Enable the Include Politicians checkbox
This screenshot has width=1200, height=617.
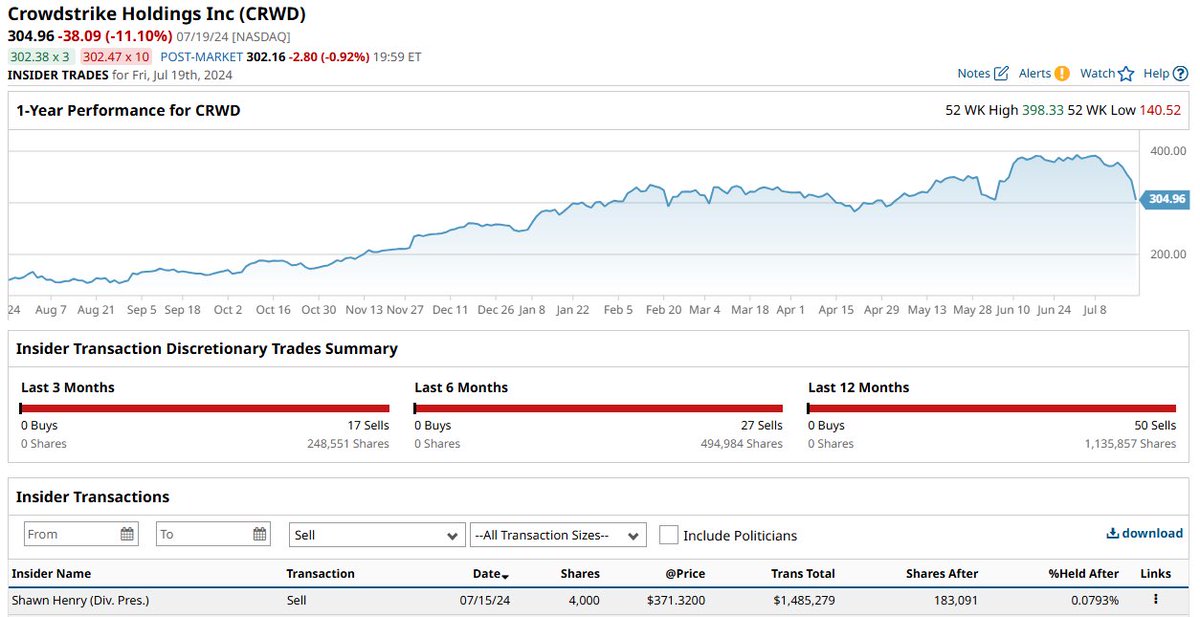coord(669,535)
